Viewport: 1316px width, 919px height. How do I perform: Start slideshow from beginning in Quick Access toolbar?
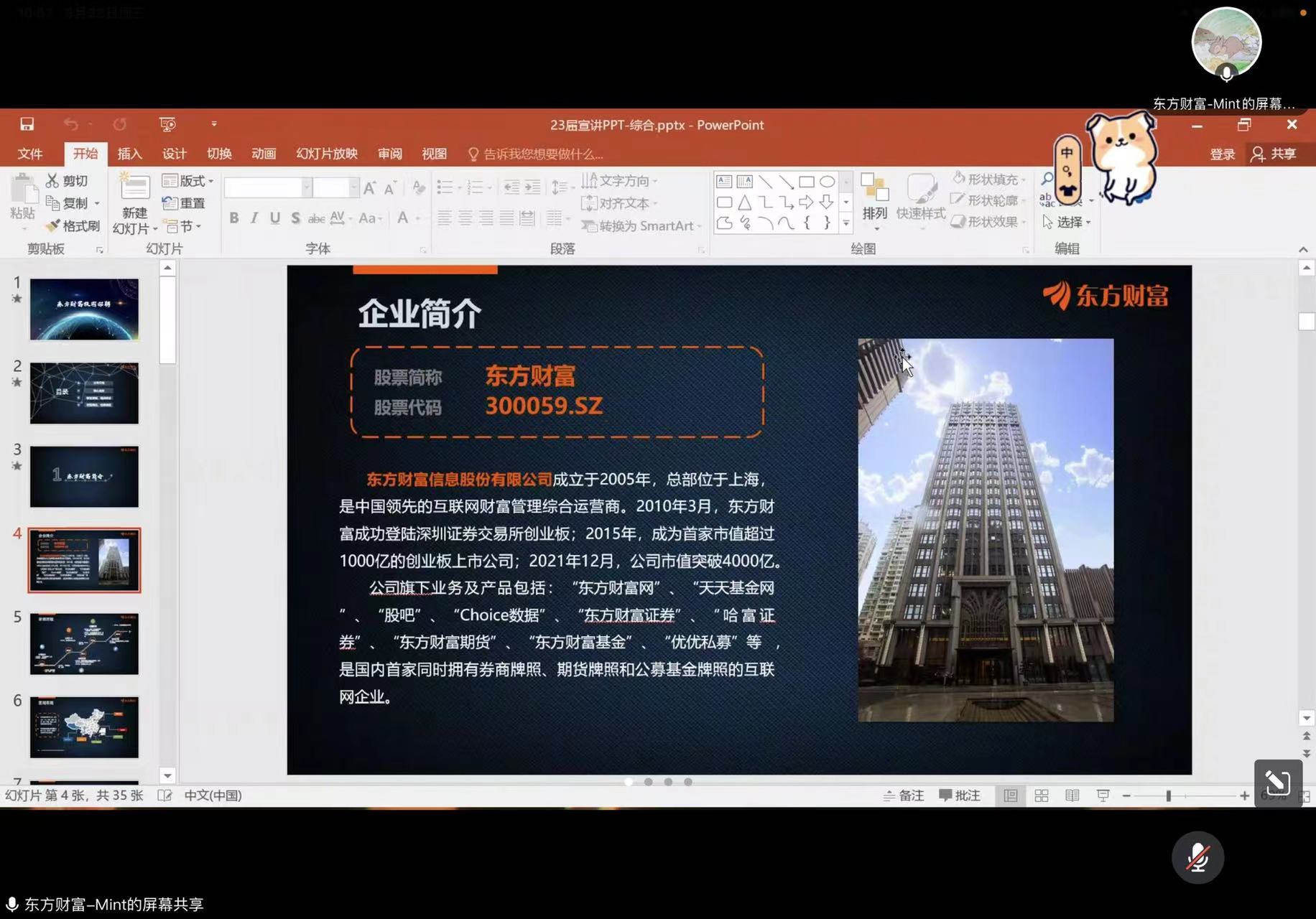(167, 124)
